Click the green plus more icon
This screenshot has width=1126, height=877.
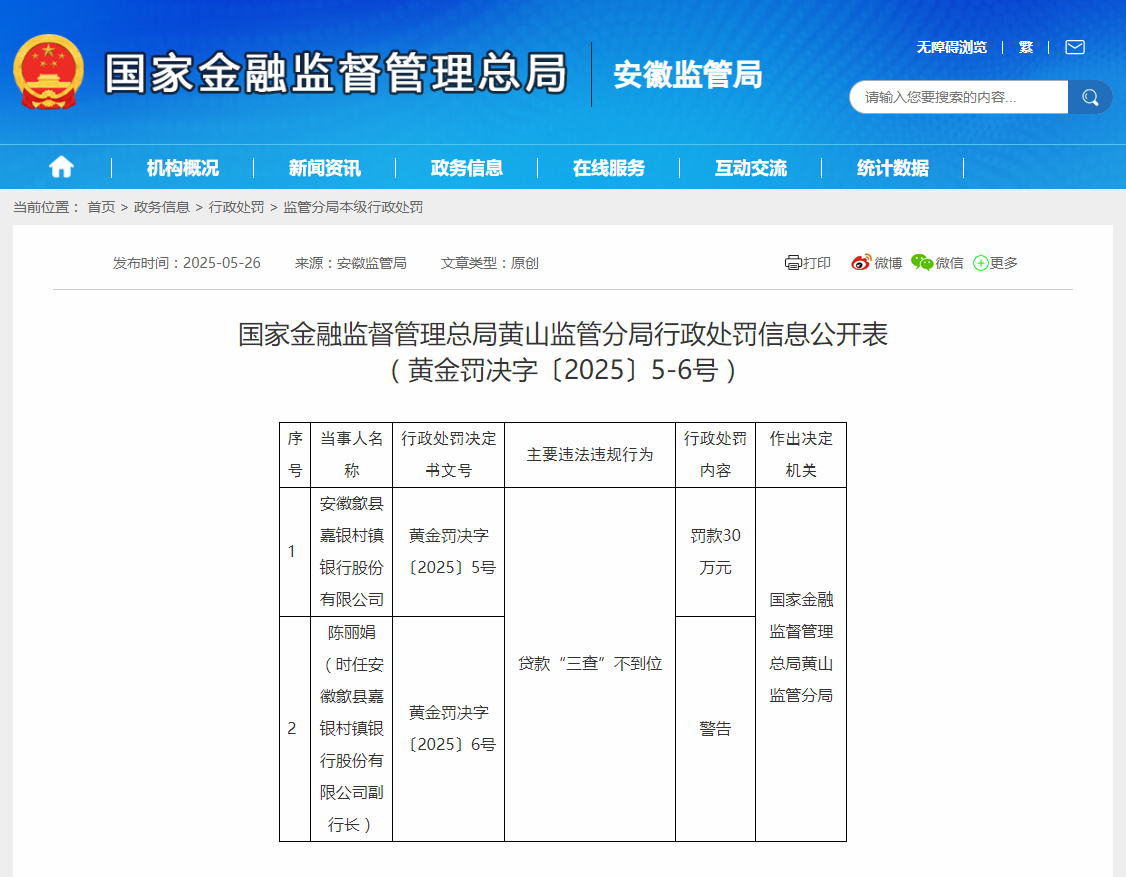point(980,264)
